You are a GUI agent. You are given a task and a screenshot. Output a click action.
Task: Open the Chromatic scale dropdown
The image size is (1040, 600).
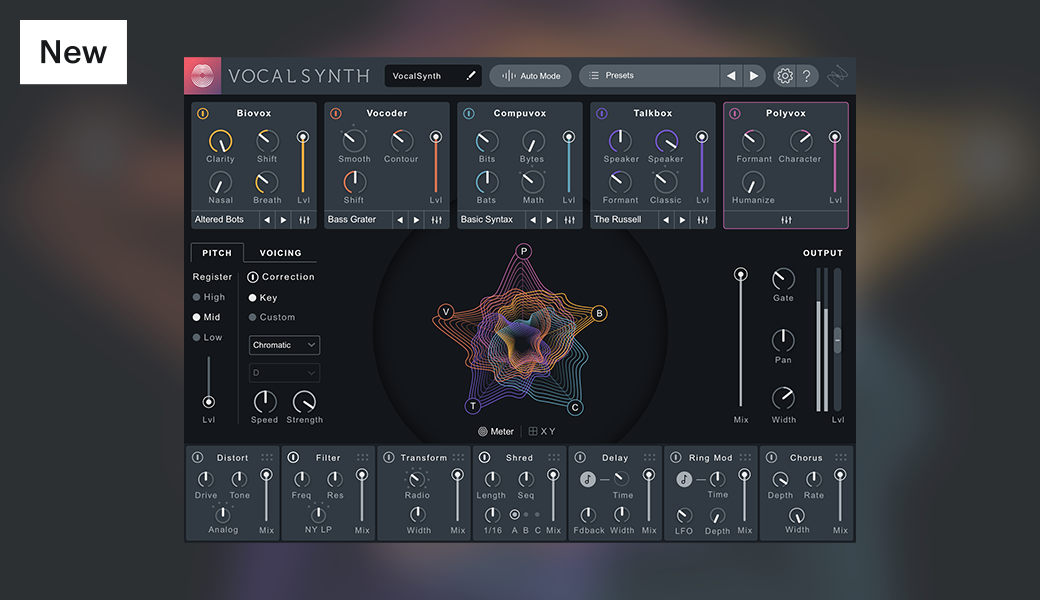(285, 345)
